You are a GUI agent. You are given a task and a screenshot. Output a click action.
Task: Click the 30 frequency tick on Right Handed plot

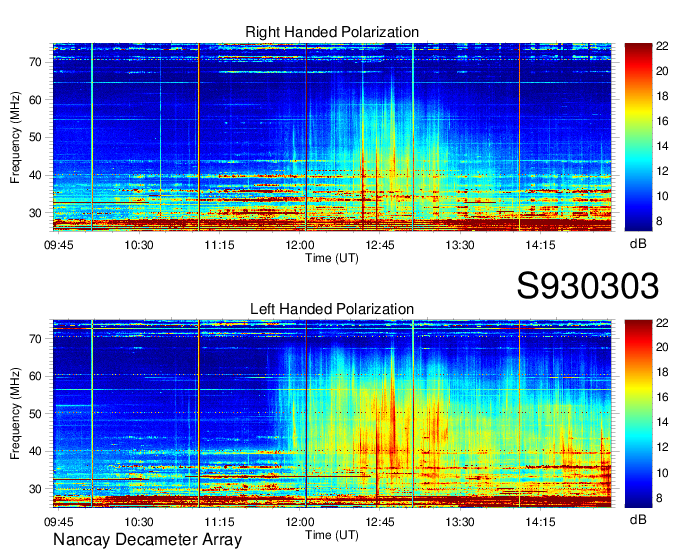pos(36,213)
